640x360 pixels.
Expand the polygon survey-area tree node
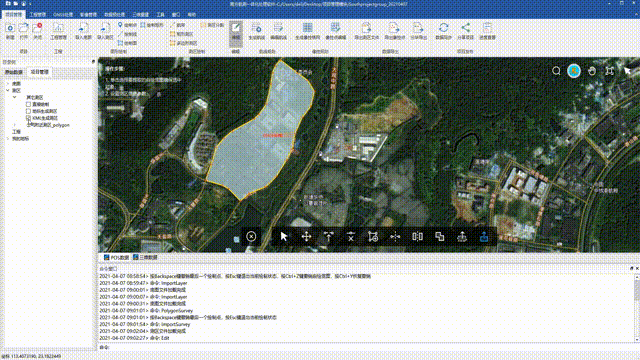click(x=15, y=125)
